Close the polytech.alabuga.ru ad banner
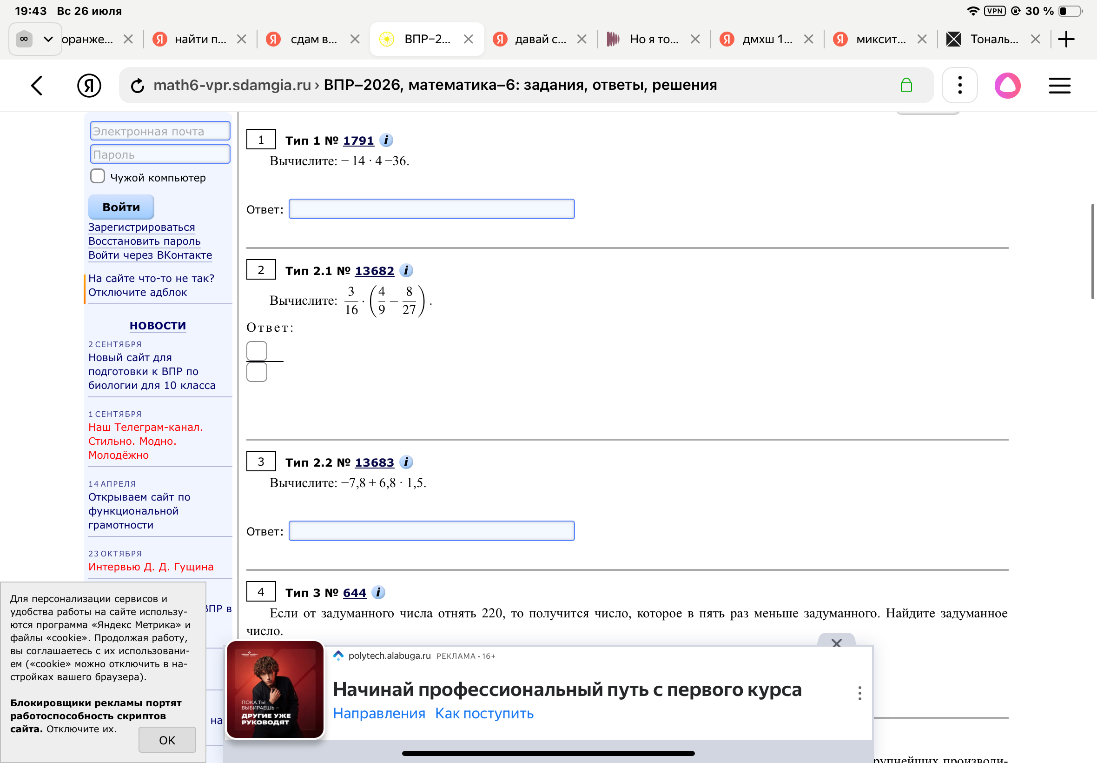This screenshot has width=1097, height=763. point(836,642)
